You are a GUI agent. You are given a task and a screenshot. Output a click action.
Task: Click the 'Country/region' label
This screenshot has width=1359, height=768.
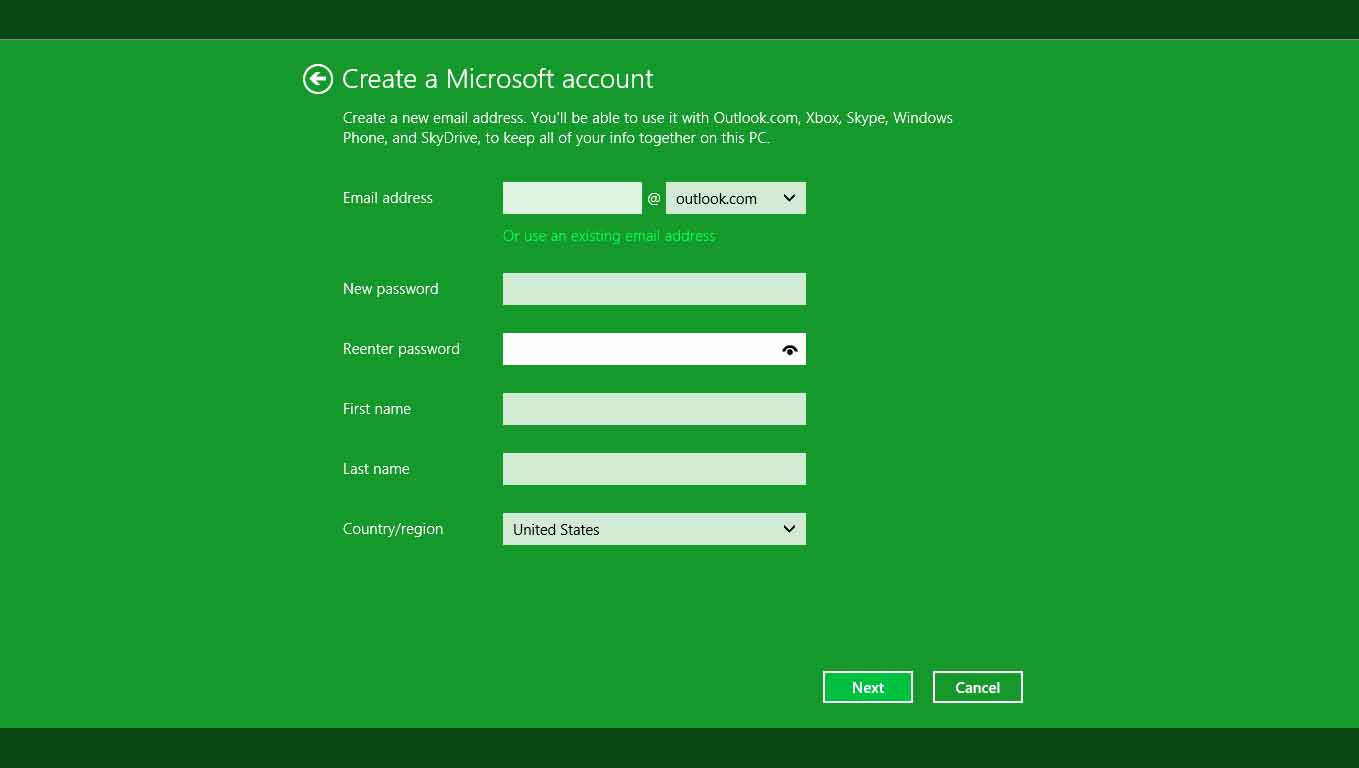point(393,529)
